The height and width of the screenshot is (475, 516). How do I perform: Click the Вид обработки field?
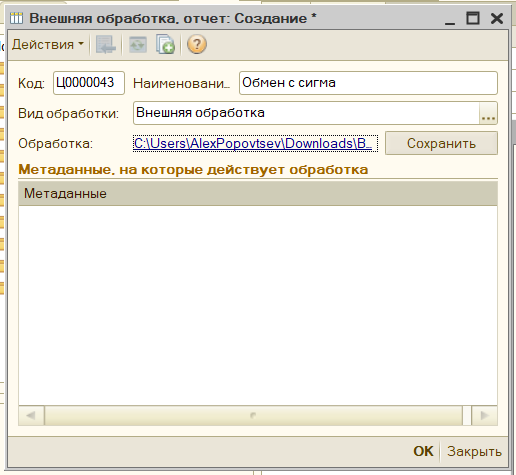(306, 113)
